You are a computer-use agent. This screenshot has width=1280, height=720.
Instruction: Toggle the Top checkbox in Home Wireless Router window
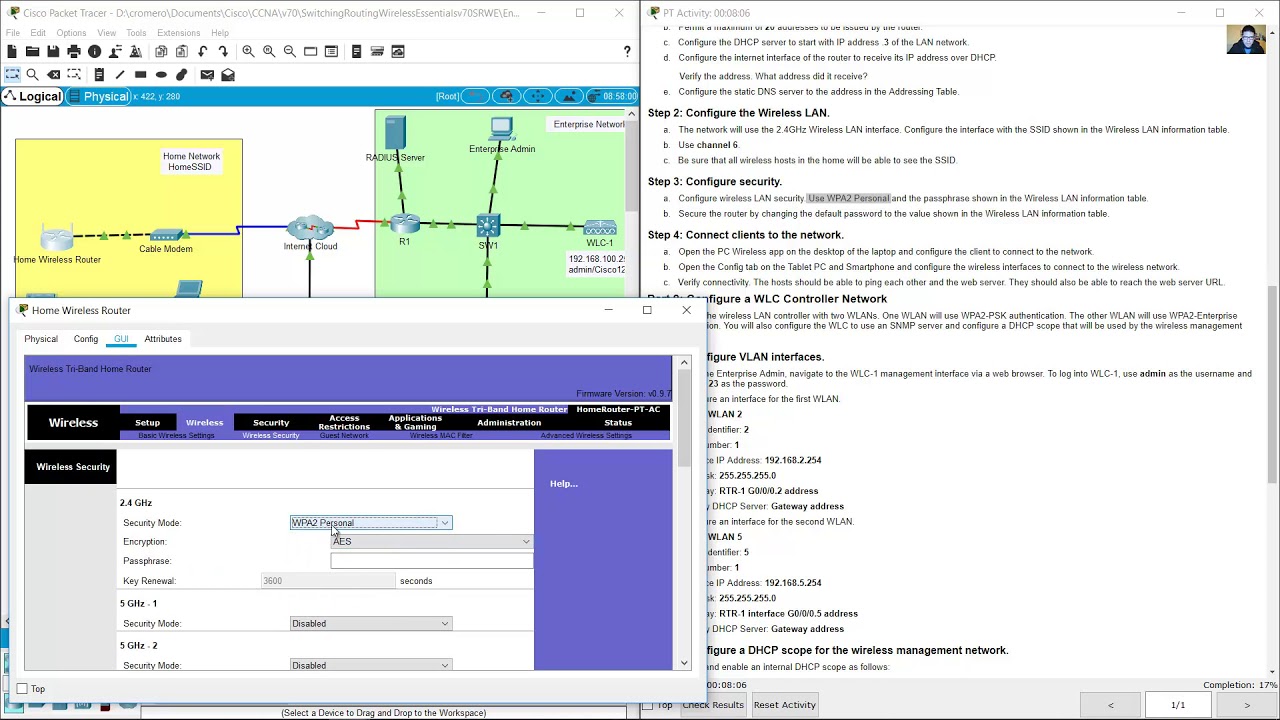pyautogui.click(x=22, y=689)
